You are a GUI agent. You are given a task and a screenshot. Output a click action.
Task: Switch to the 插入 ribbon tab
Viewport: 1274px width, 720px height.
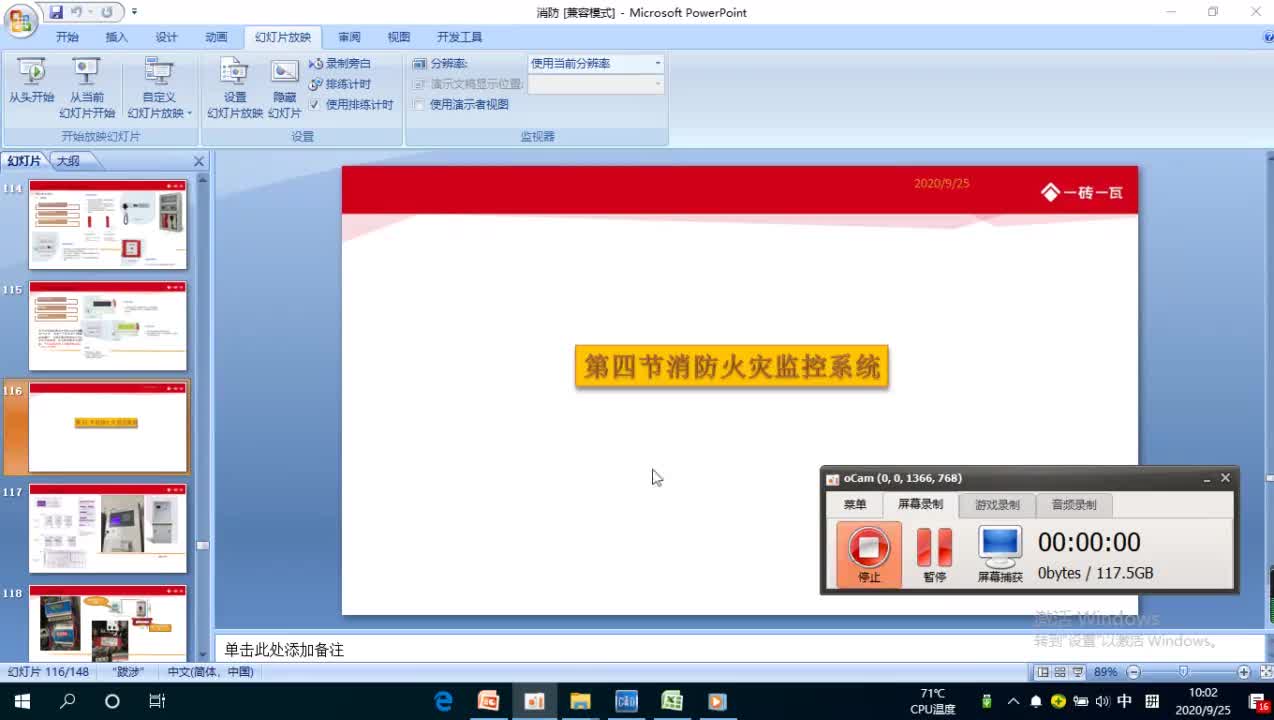click(117, 37)
